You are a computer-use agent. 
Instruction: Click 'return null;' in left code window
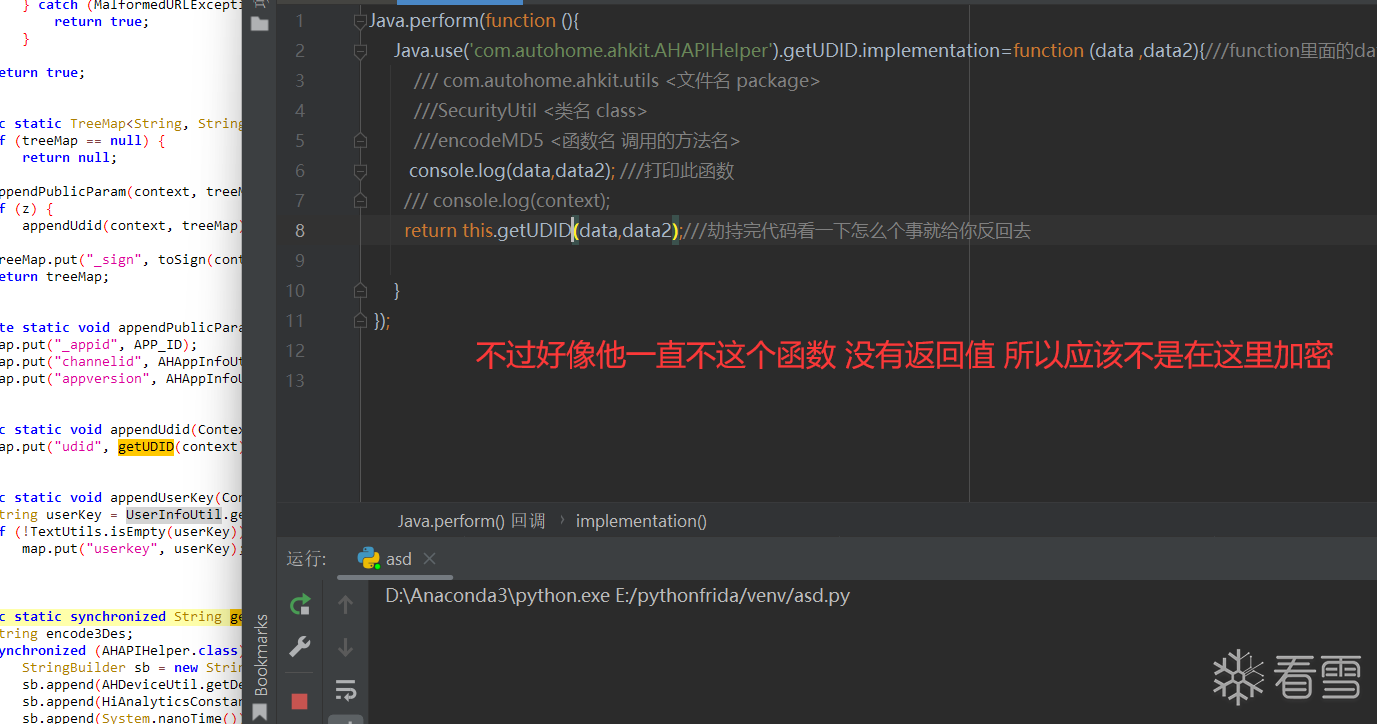(70, 157)
